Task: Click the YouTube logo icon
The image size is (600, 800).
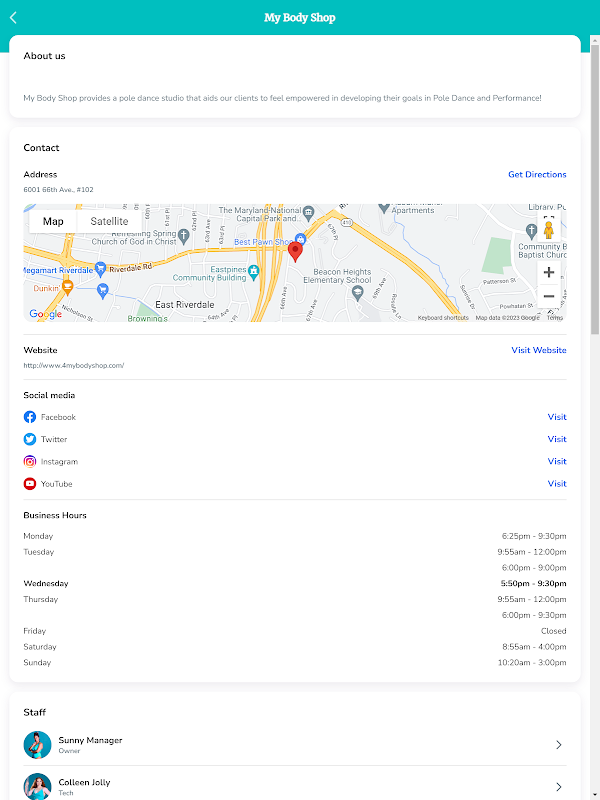Action: pyautogui.click(x=30, y=484)
